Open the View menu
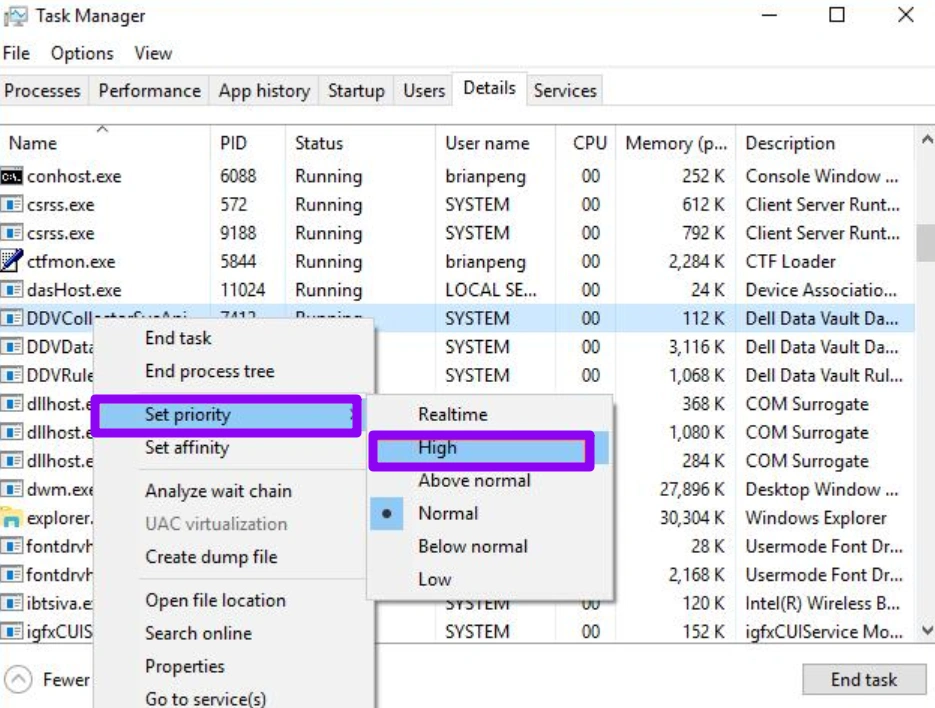Image resolution: width=935 pixels, height=708 pixels. coord(153,54)
